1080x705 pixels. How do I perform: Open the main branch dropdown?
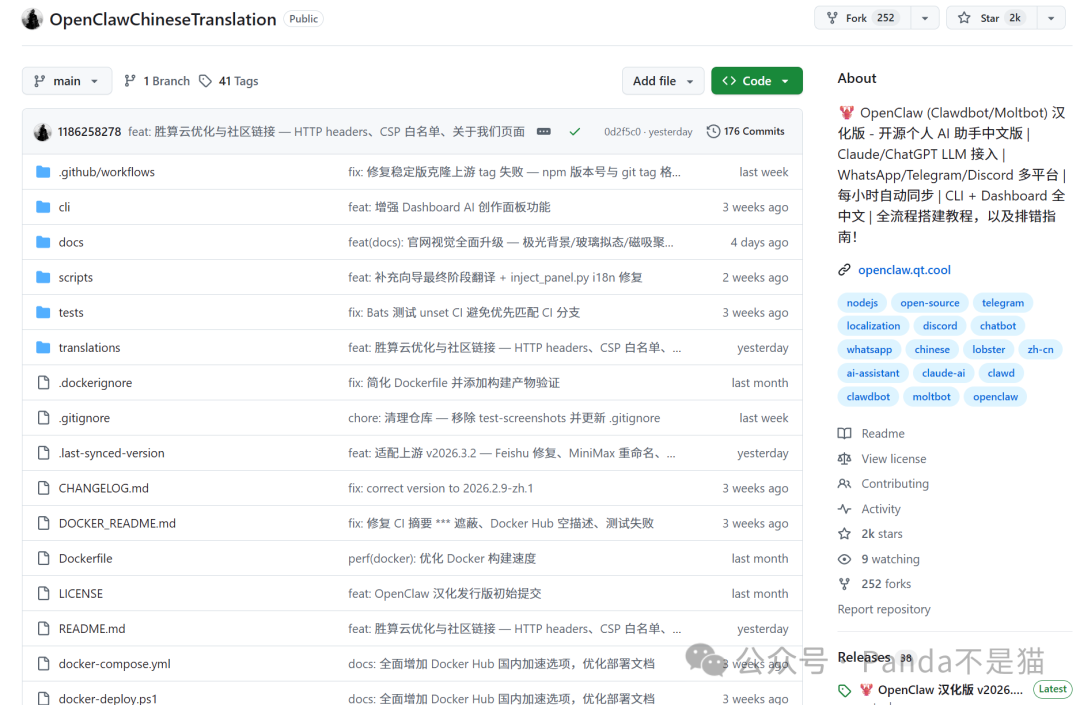pos(66,81)
